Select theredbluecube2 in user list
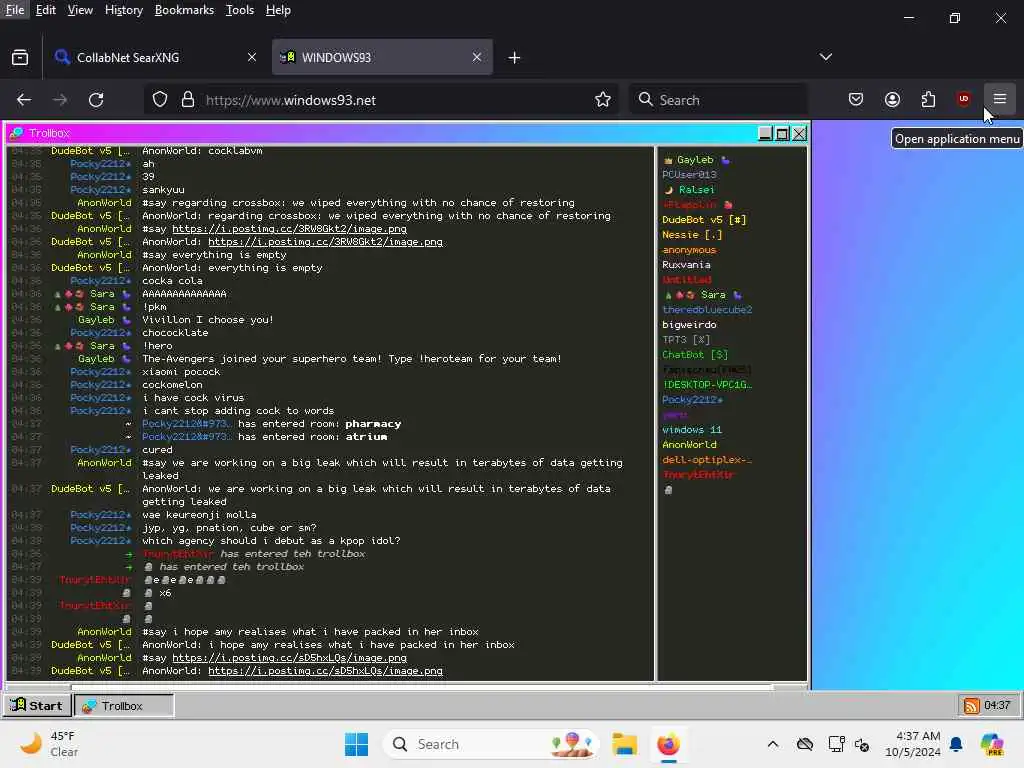The width and height of the screenshot is (1024, 768). [707, 310]
